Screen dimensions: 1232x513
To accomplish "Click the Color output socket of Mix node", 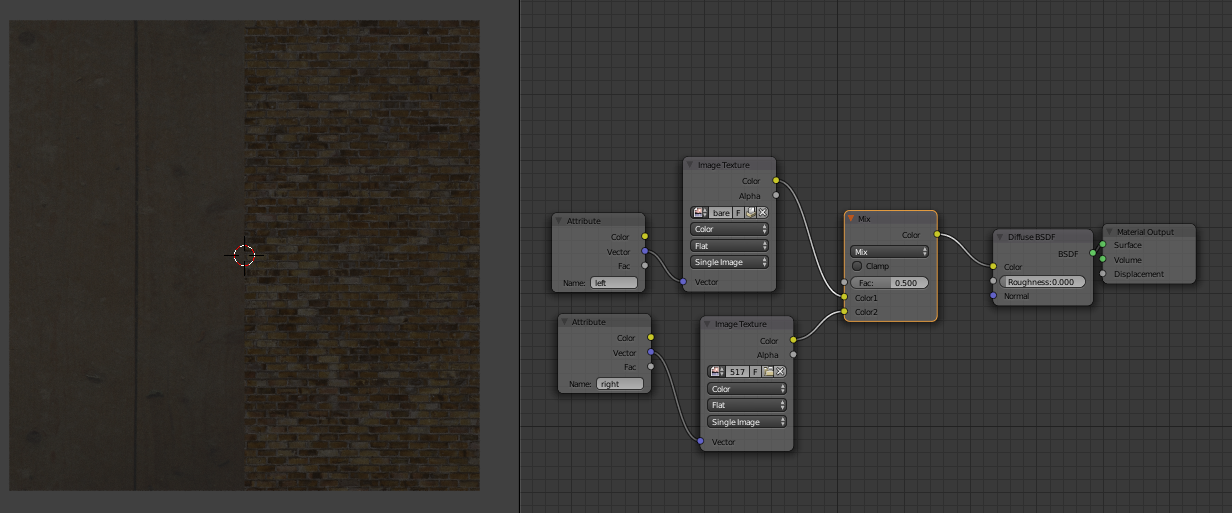I will [x=937, y=235].
